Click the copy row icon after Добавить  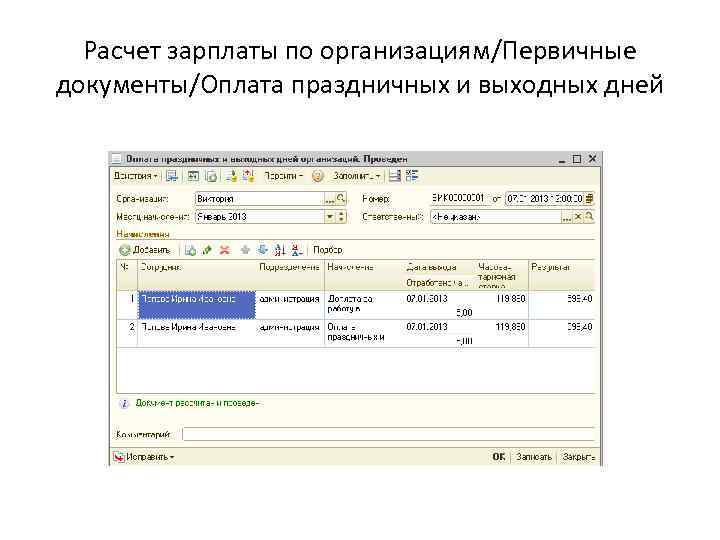point(190,250)
